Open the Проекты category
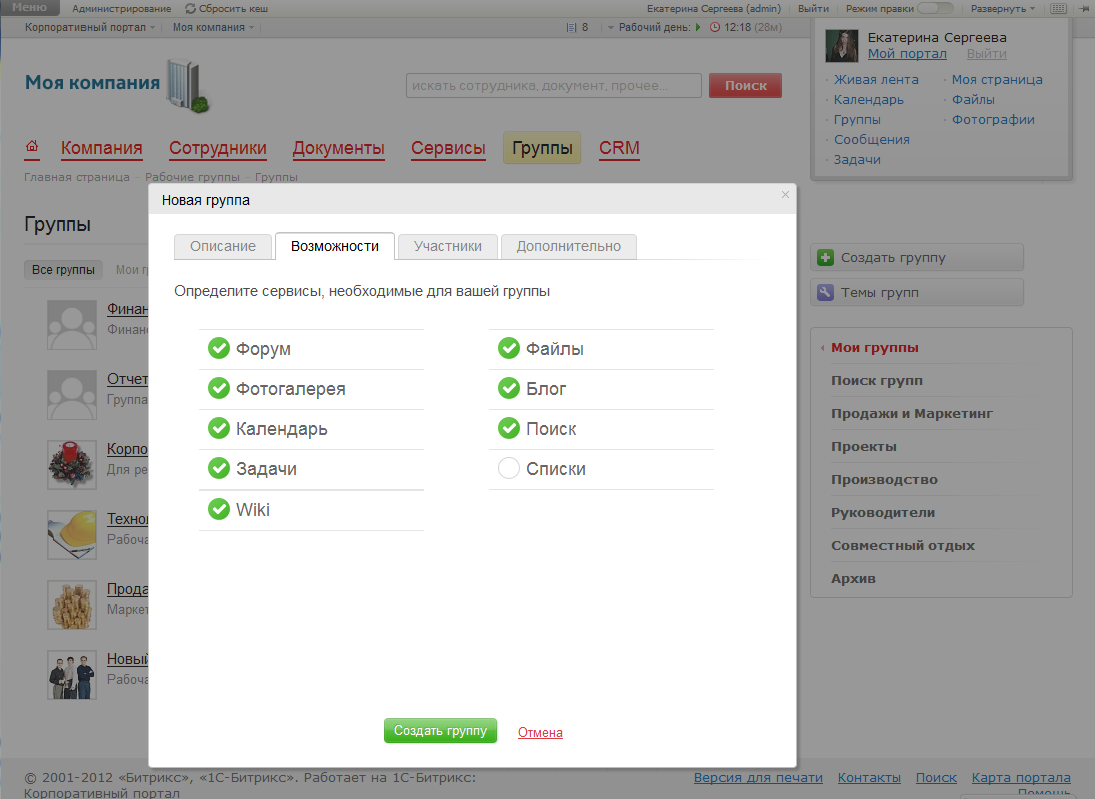This screenshot has width=1095, height=799. point(864,446)
